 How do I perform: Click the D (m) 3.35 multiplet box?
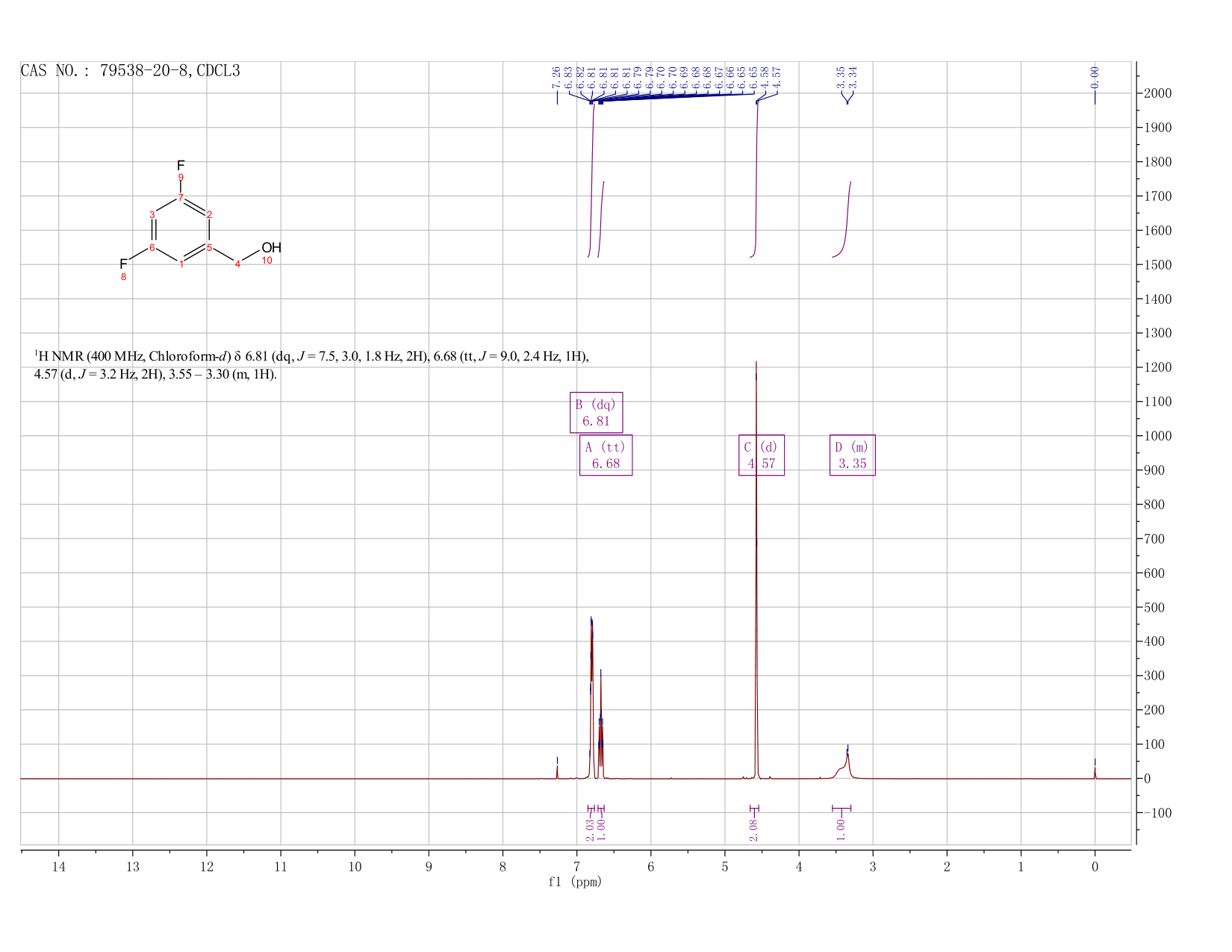click(853, 455)
